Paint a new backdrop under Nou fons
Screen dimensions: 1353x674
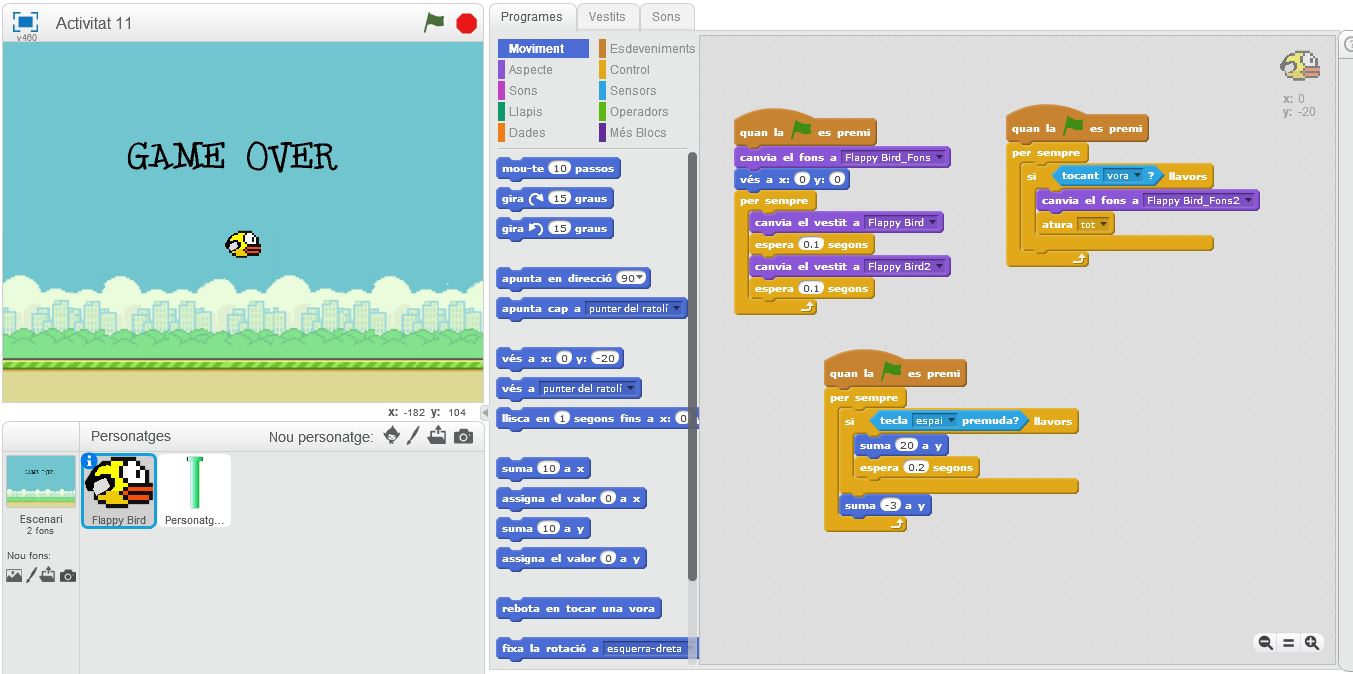[31, 575]
